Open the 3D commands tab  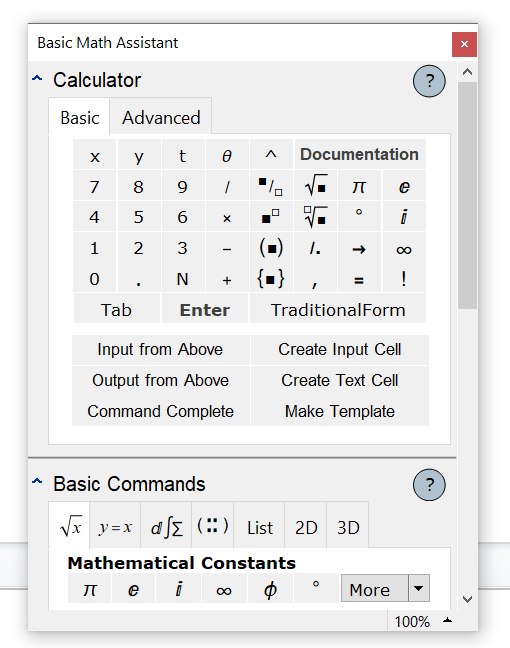(x=348, y=527)
